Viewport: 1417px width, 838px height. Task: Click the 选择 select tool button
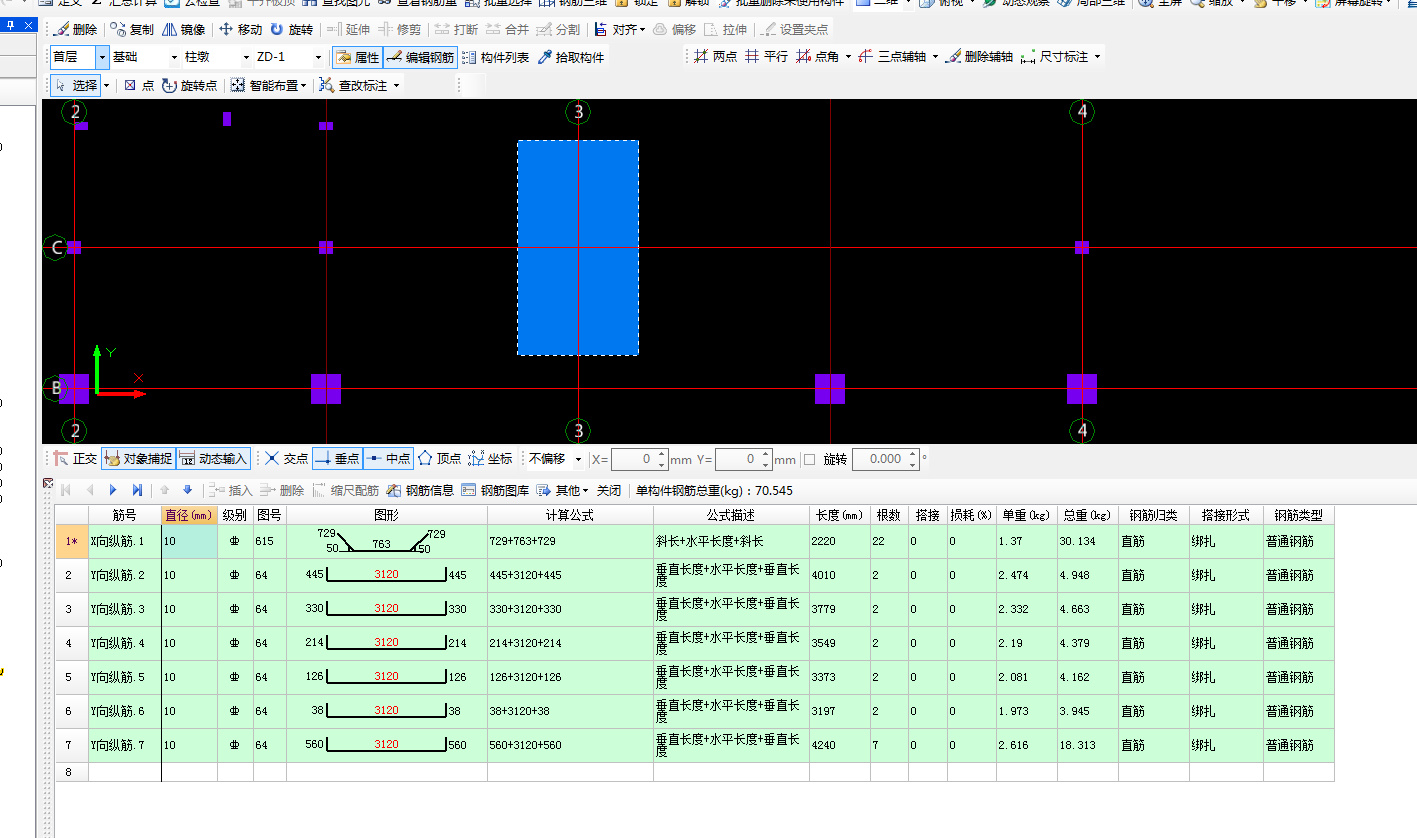[x=76, y=86]
